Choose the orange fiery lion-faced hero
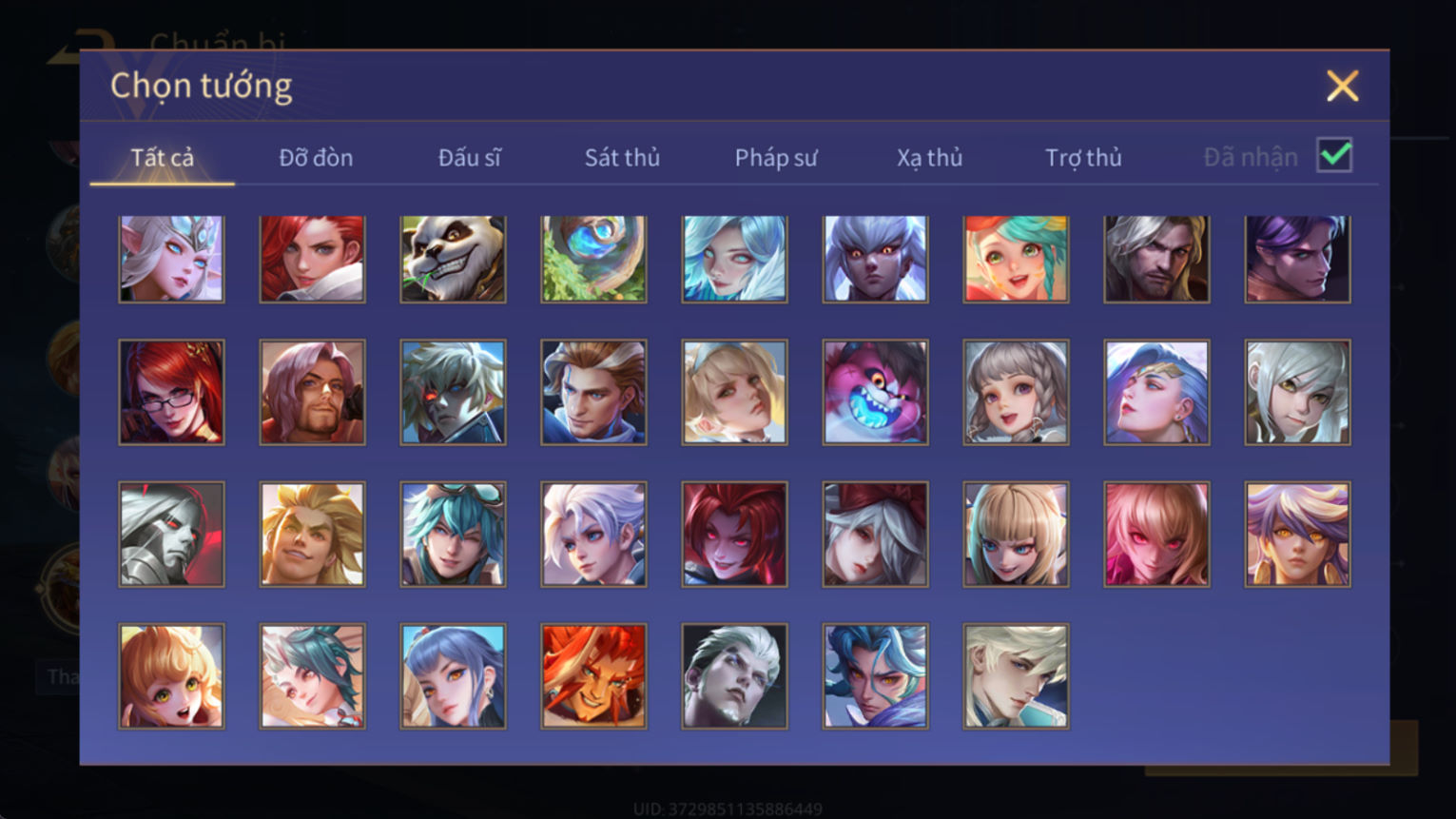 tap(593, 676)
